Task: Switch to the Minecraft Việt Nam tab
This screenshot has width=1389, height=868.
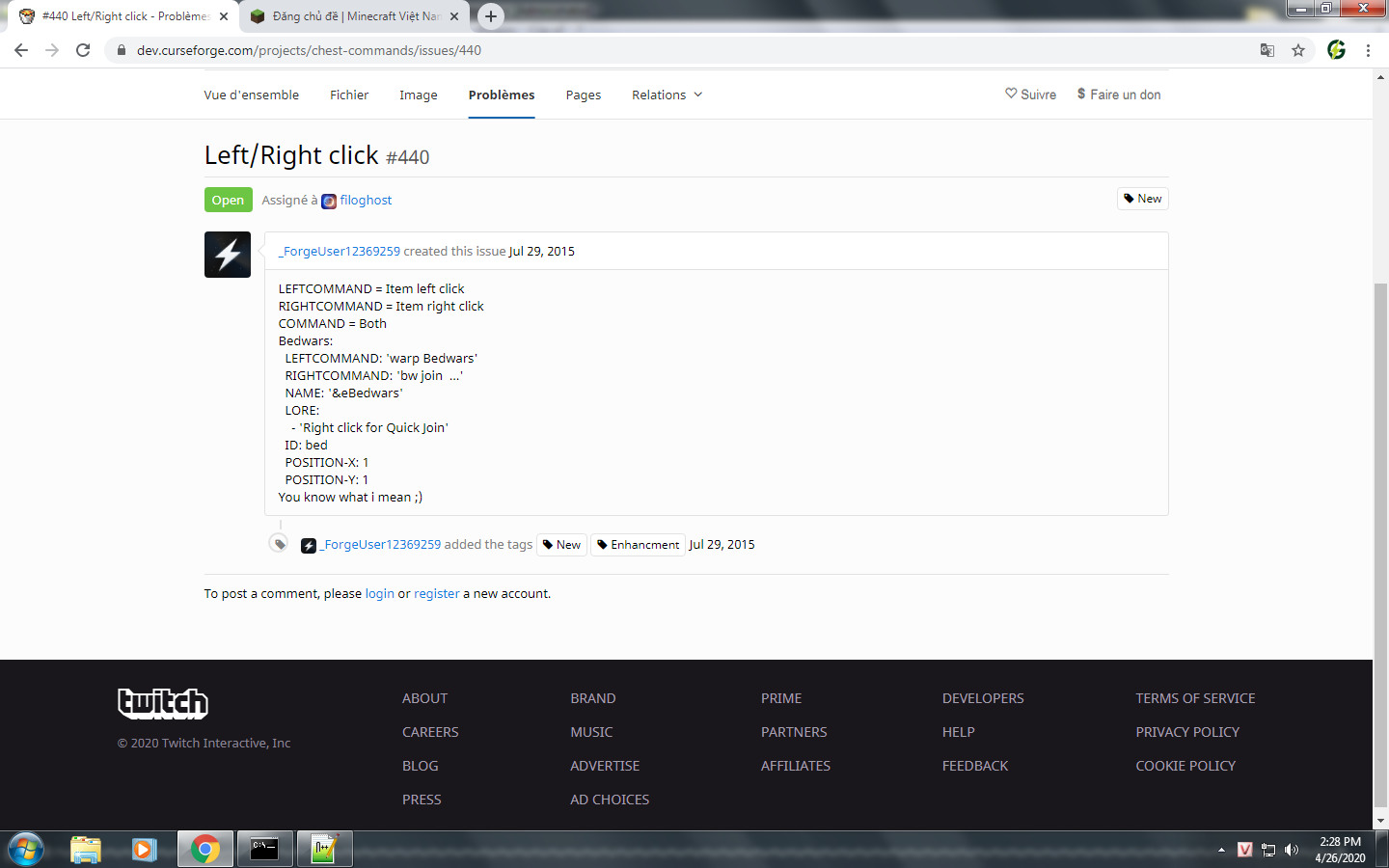Action: [354, 16]
